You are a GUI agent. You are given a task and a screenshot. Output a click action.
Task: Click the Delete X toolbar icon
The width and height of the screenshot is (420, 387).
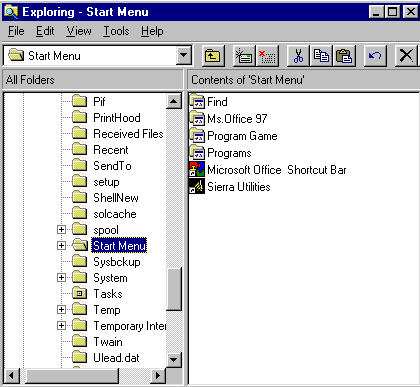pos(406,56)
